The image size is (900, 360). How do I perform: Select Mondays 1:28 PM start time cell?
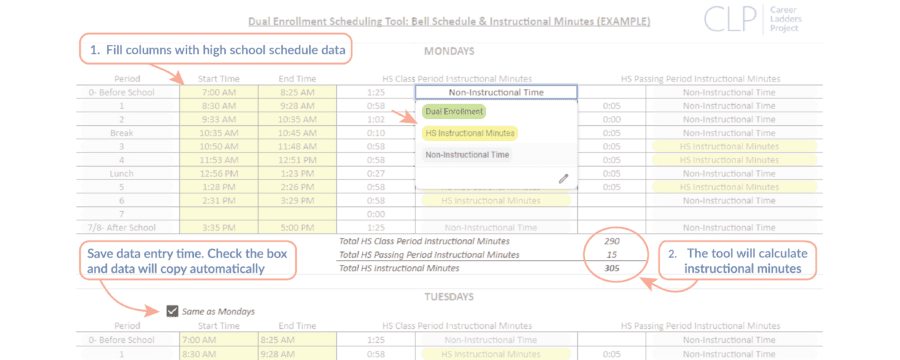(219, 187)
